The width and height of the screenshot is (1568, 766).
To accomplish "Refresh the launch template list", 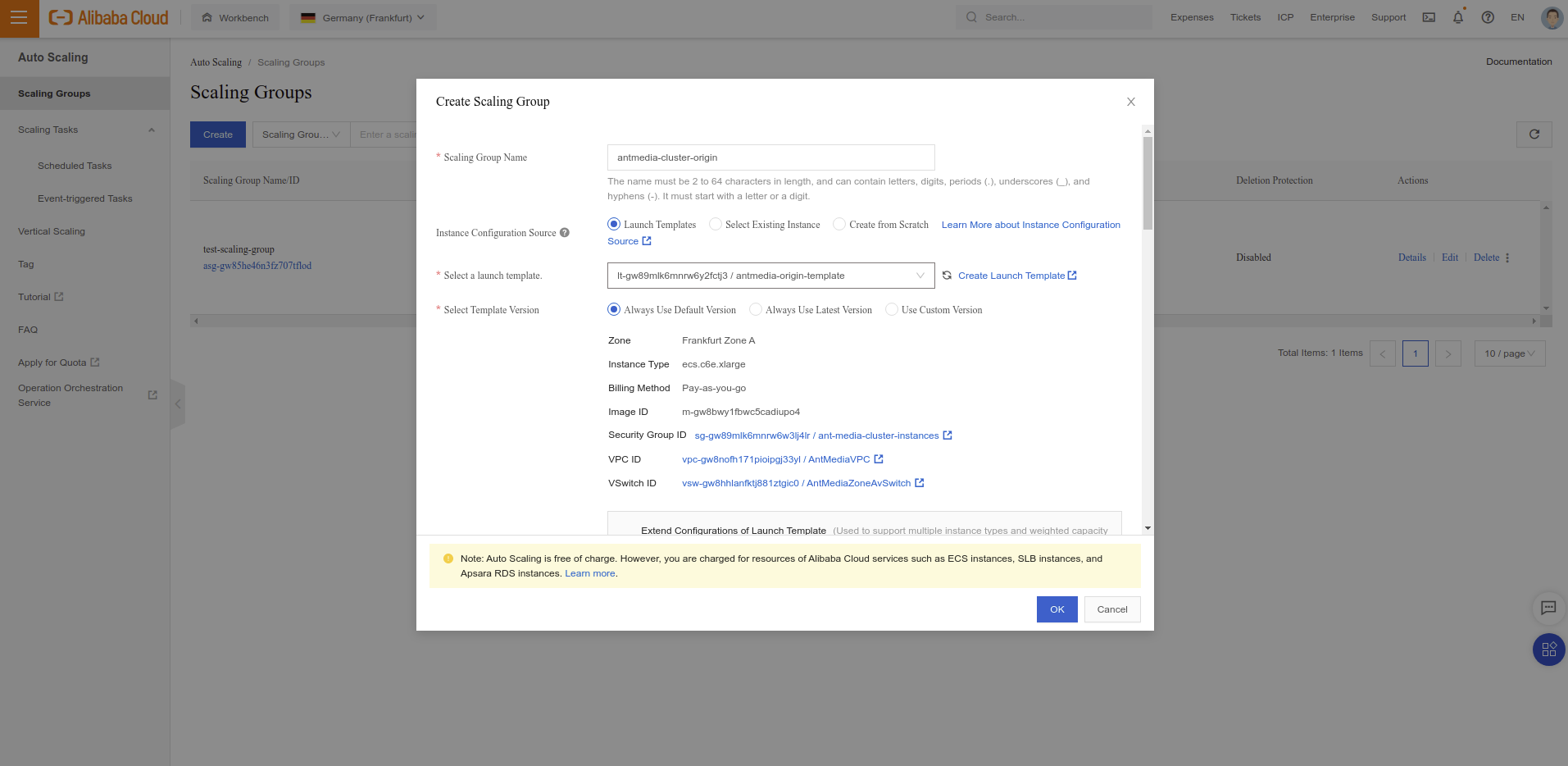I will 947,276.
